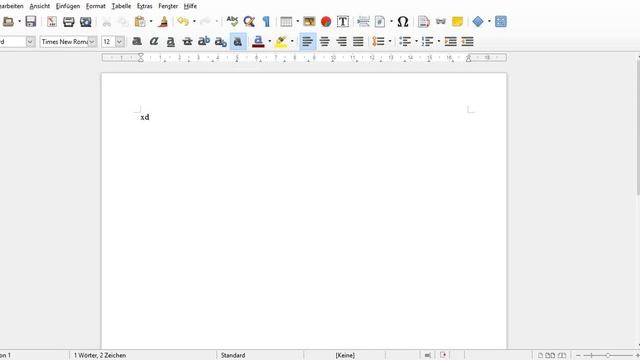The height and width of the screenshot is (360, 640).
Task: Insert special character Omega icon
Action: click(403, 22)
